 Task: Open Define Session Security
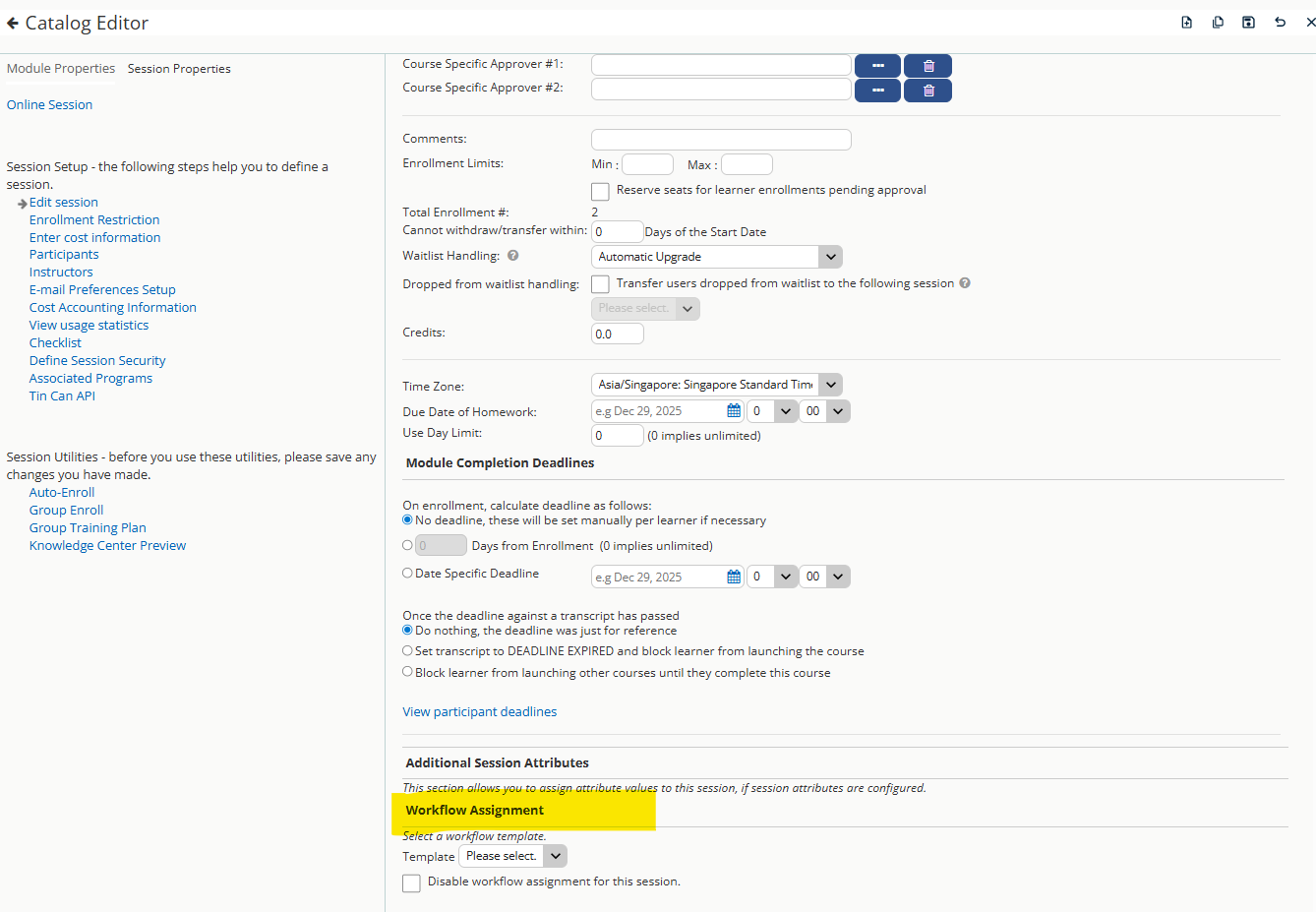point(97,360)
